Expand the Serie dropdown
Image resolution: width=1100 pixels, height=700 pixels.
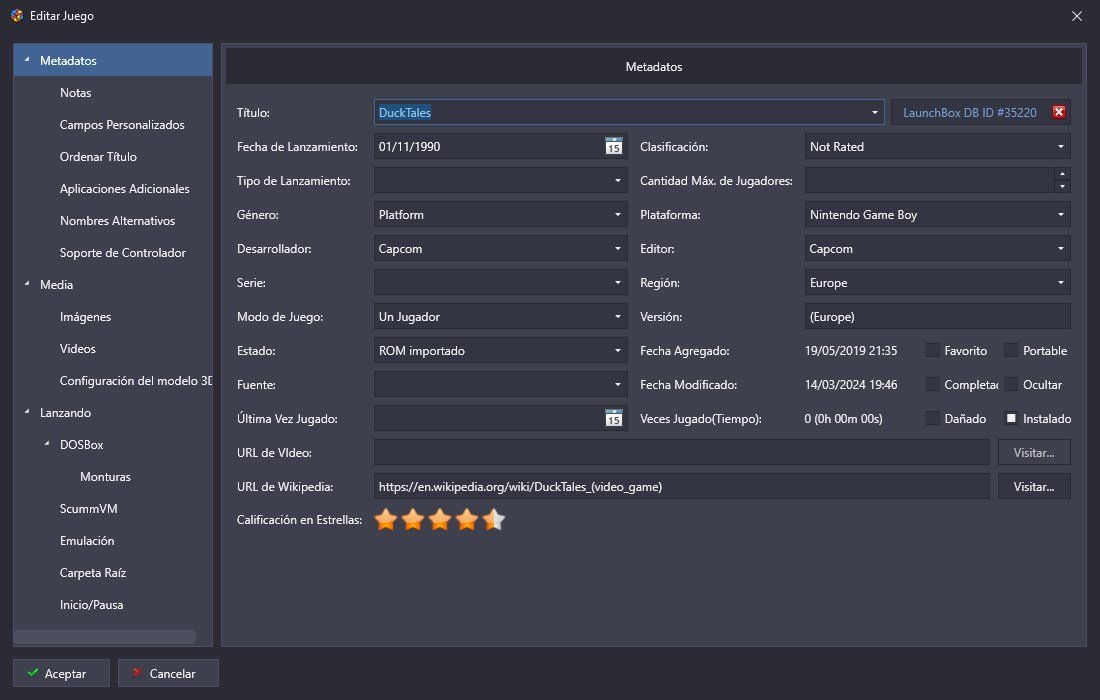pyautogui.click(x=617, y=283)
